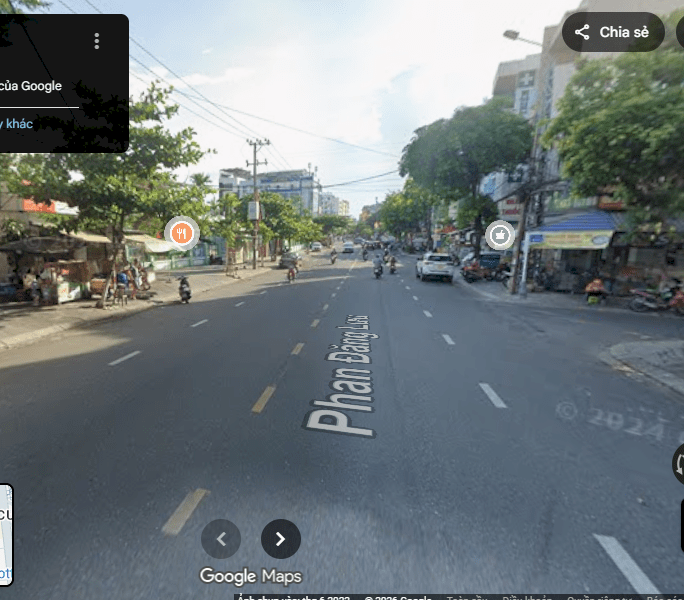Open the 'Quyền riêng tư' privacy link
This screenshot has width=684, height=600.
pyautogui.click(x=600, y=597)
